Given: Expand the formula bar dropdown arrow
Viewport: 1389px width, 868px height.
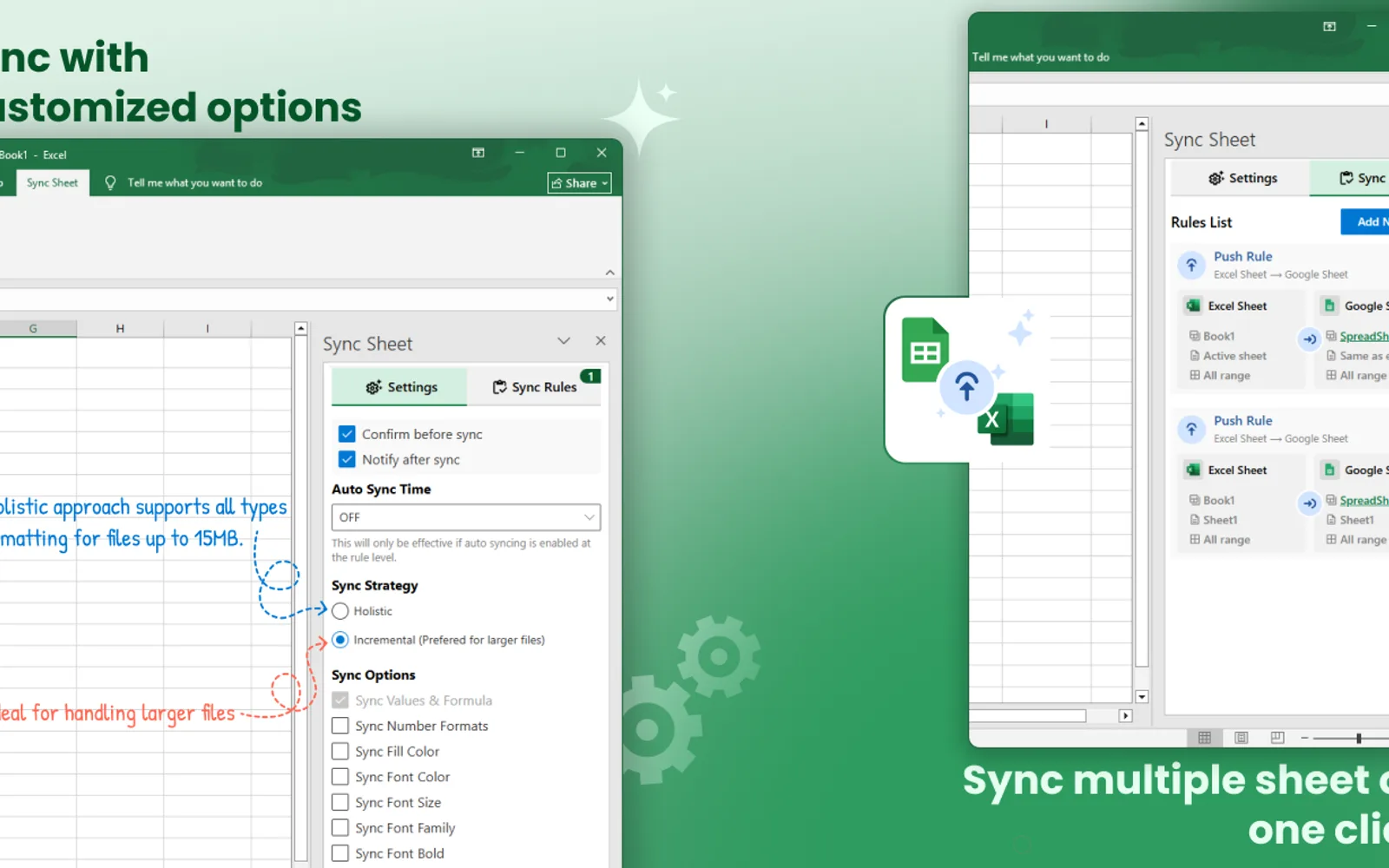Looking at the screenshot, I should pos(610,299).
